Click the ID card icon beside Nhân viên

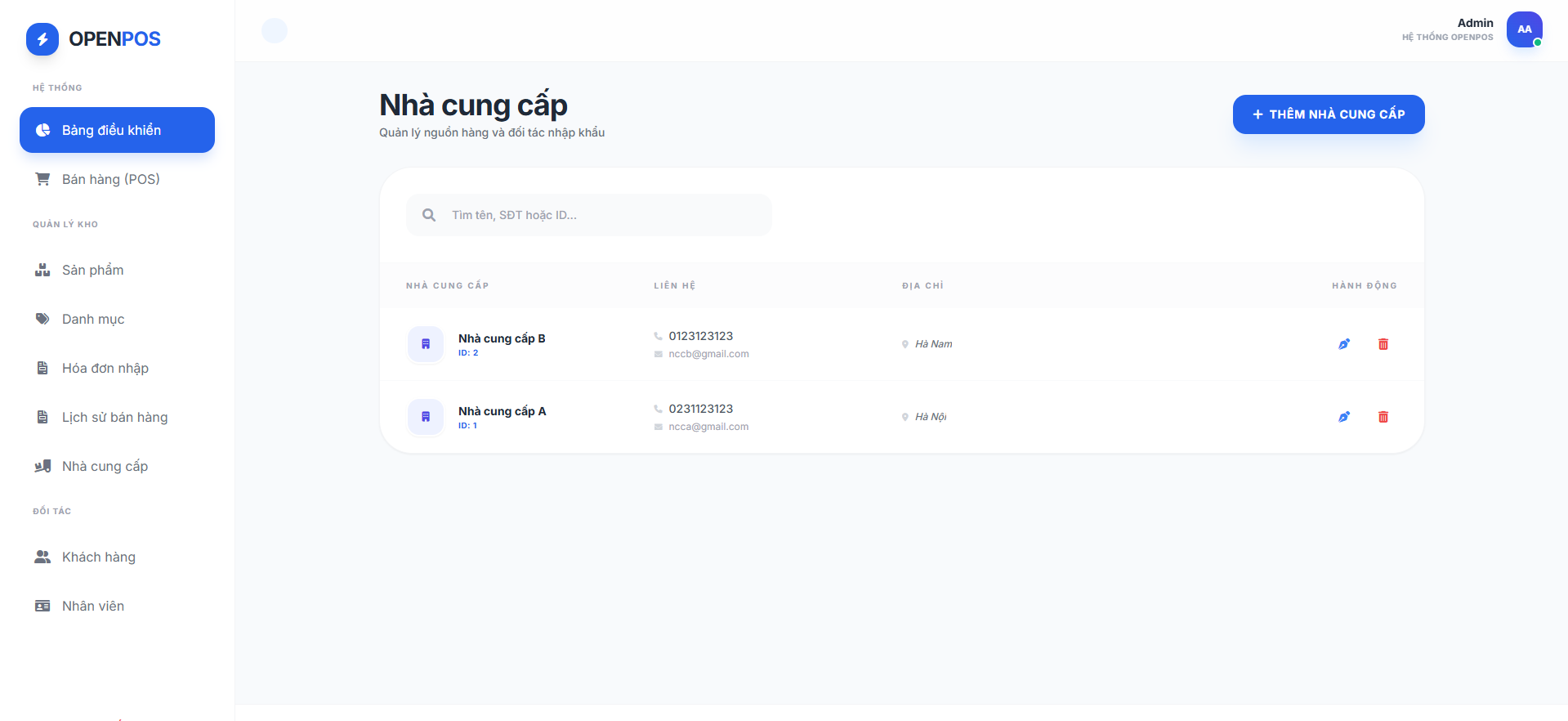(x=42, y=606)
